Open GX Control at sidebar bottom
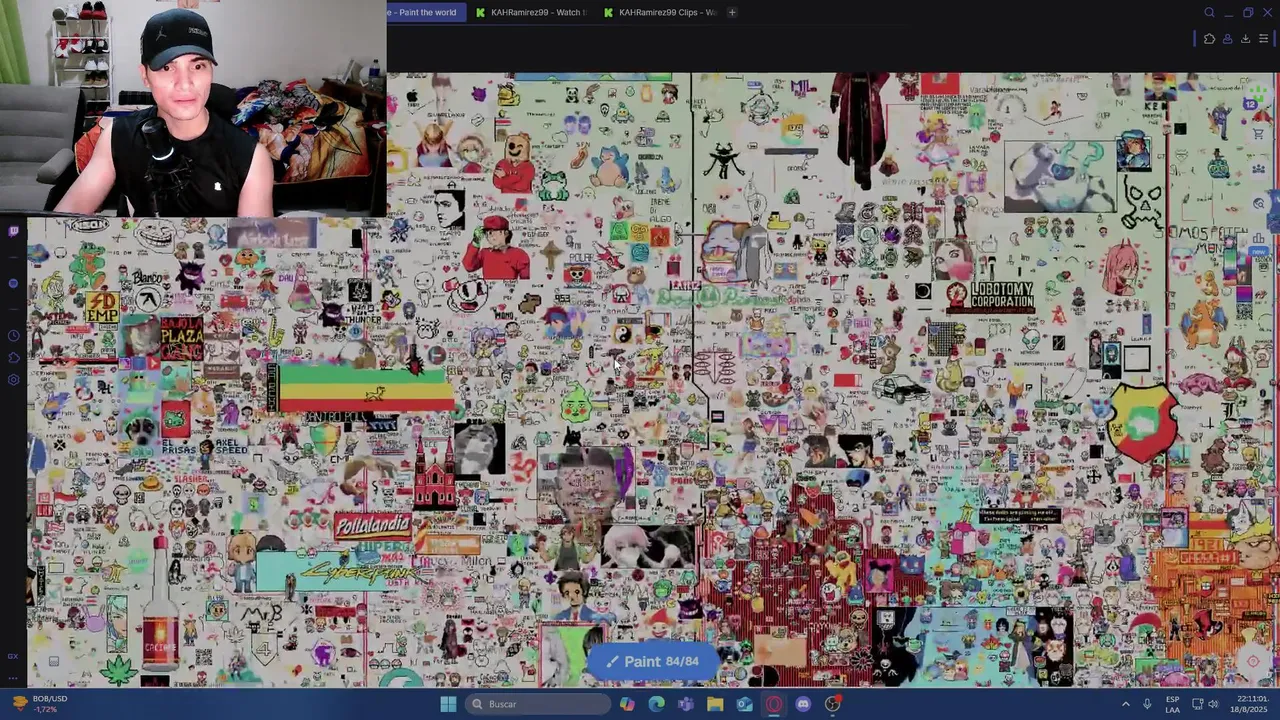The image size is (1280, 720). pyautogui.click(x=13, y=656)
